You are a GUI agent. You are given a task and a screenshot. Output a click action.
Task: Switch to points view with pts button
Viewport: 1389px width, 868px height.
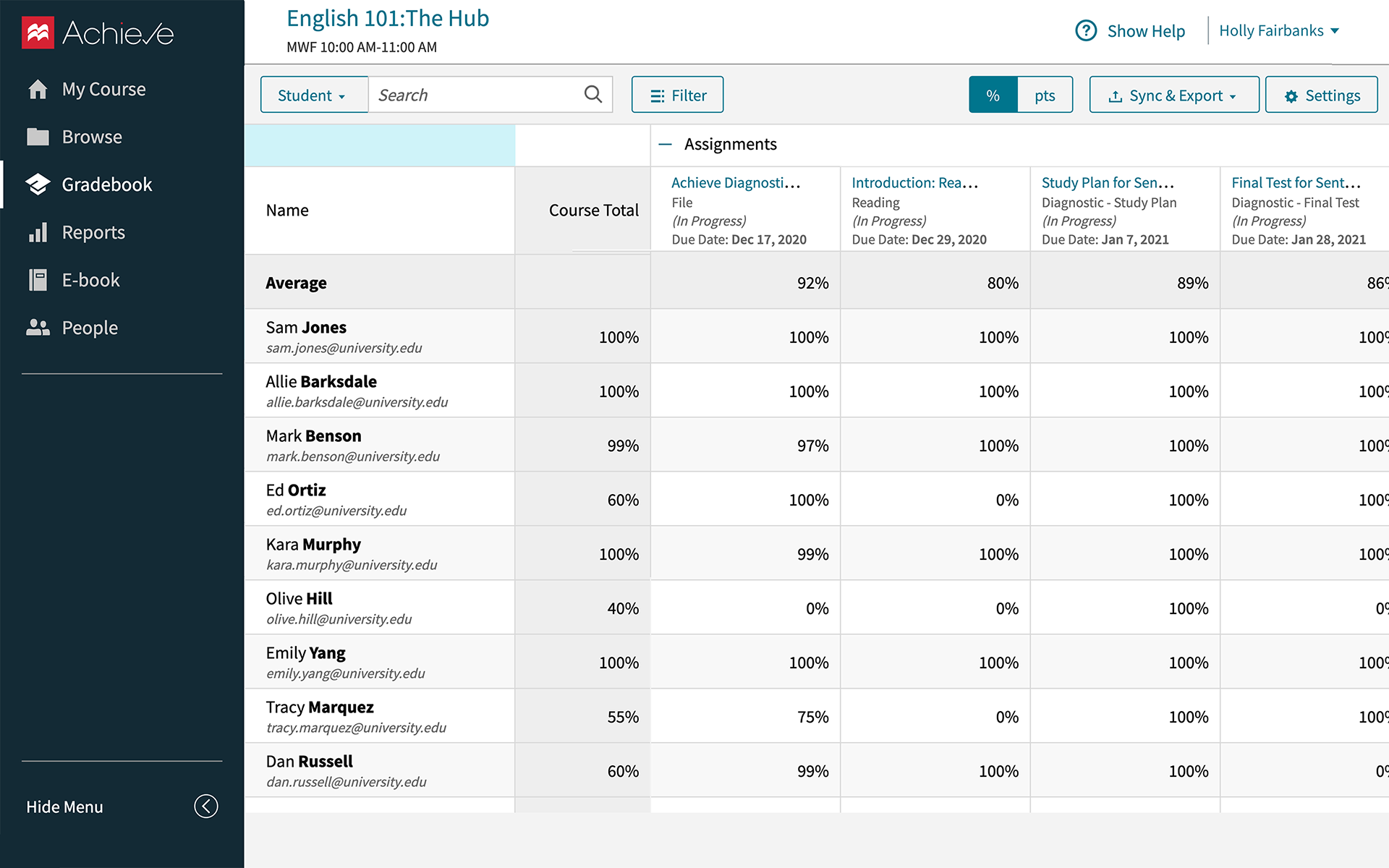tap(1044, 95)
